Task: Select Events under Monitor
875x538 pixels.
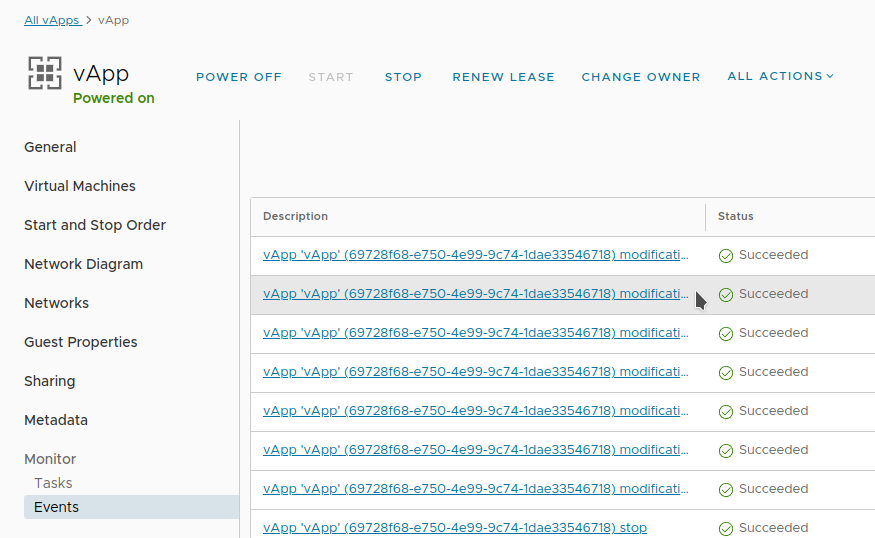Action: 131,507
